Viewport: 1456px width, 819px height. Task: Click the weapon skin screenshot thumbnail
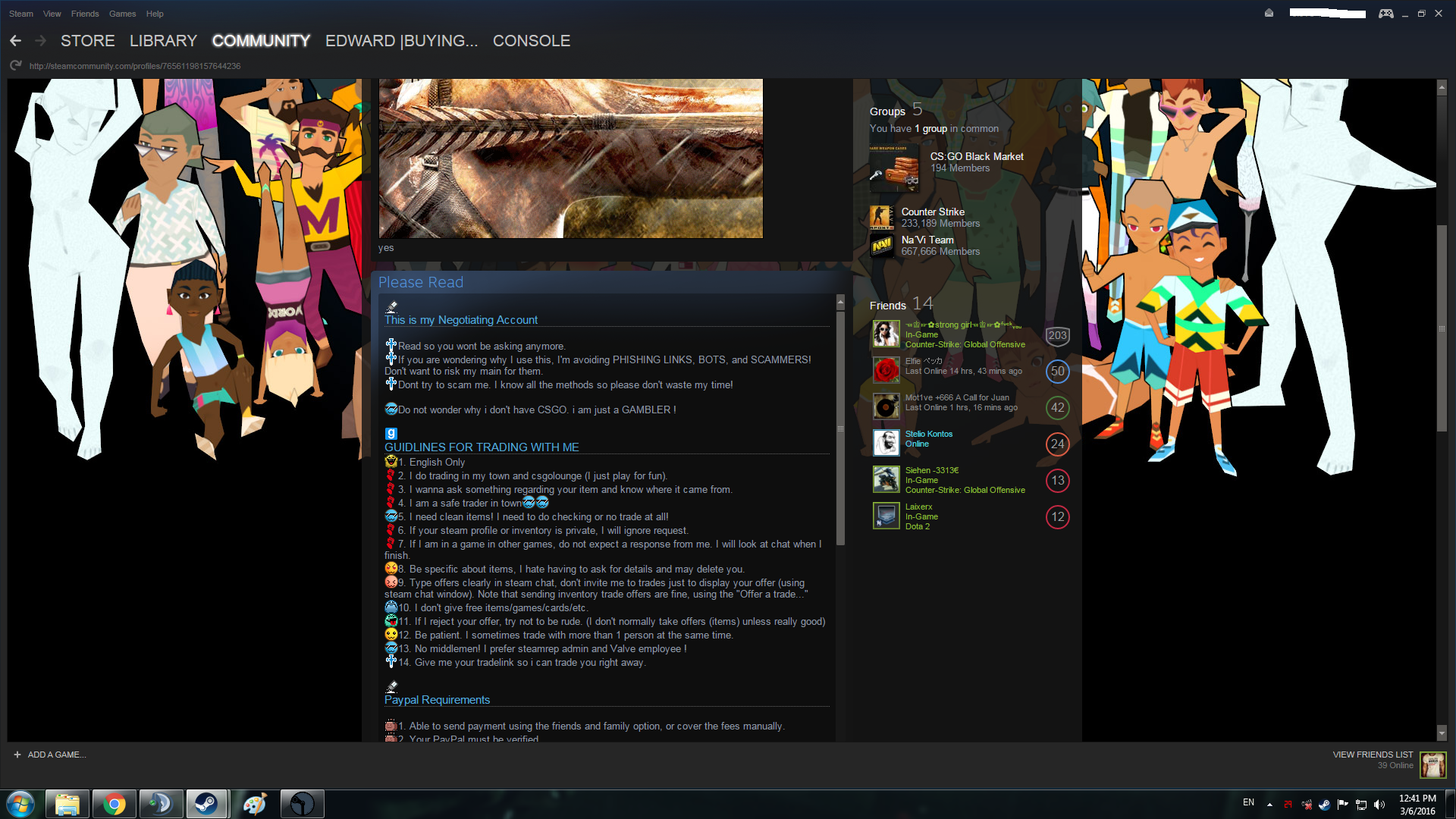[x=570, y=158]
